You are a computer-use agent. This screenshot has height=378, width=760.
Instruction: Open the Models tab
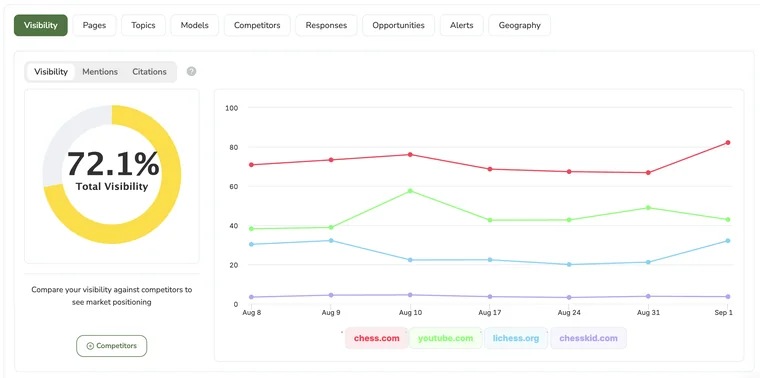[194, 25]
